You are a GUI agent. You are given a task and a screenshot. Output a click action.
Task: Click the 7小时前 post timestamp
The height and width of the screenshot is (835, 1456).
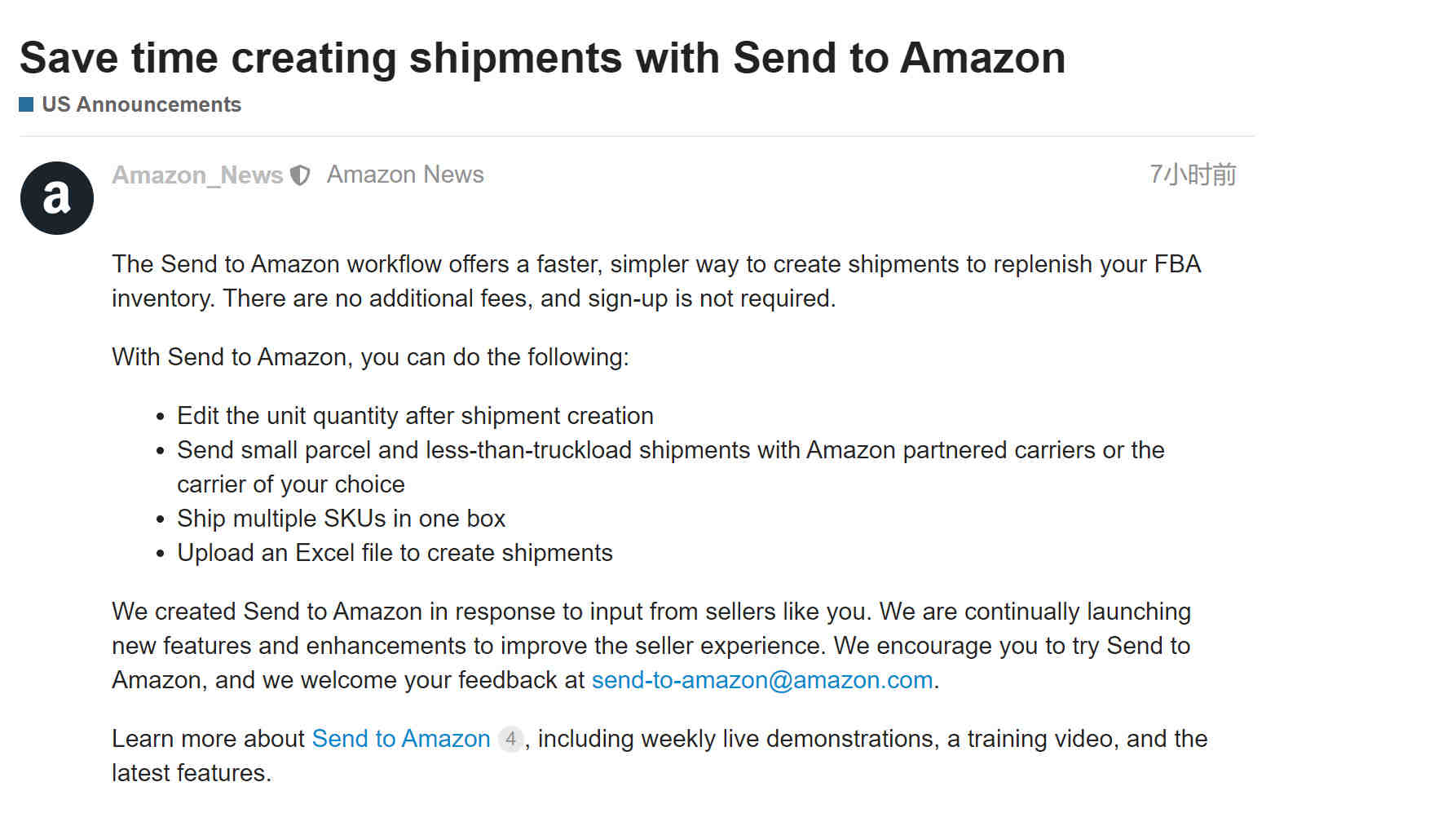1193,175
